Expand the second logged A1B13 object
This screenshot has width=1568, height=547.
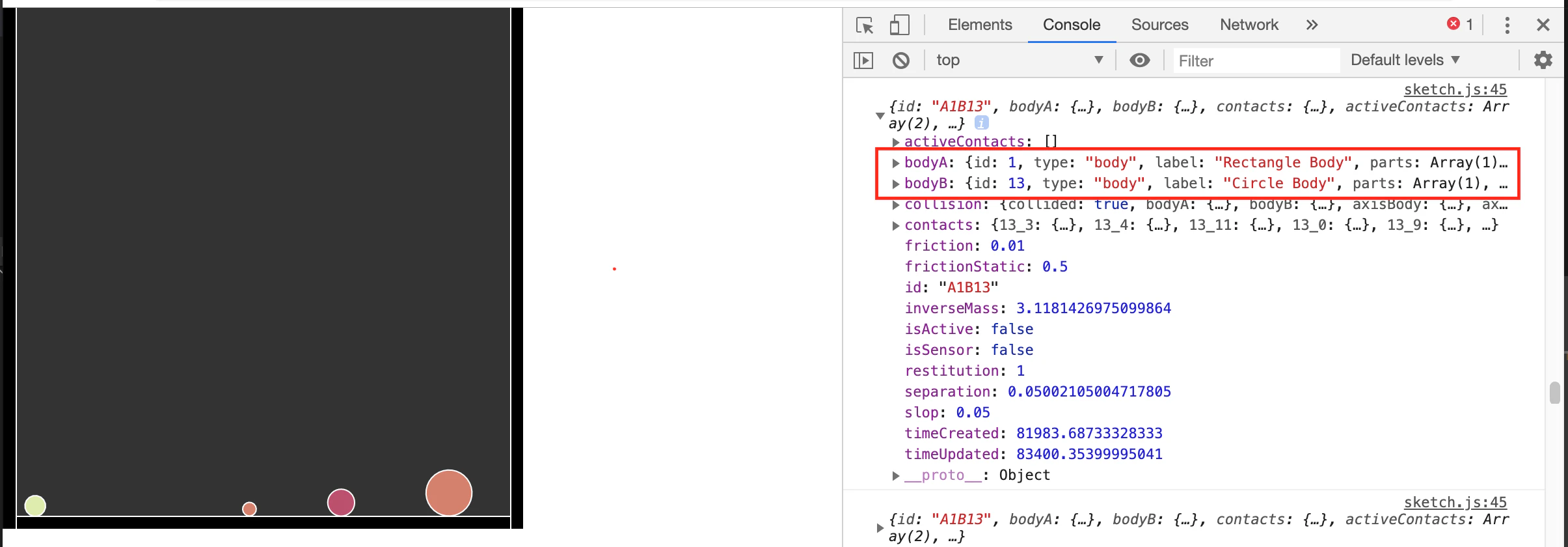tap(880, 527)
